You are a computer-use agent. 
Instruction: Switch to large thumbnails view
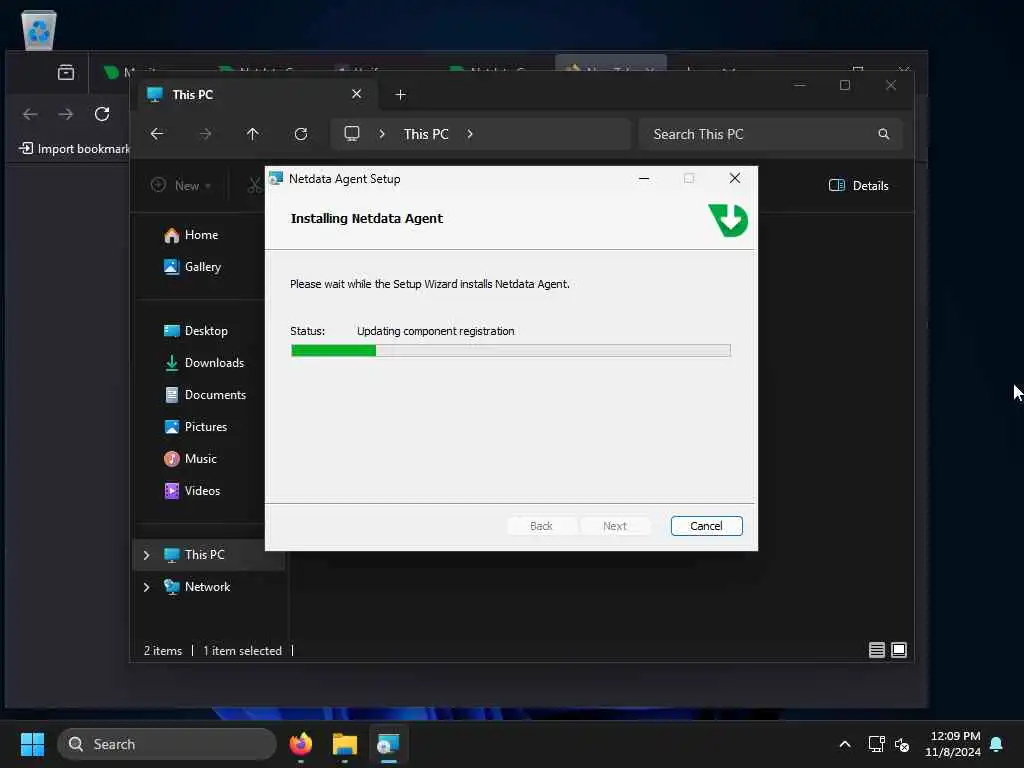(899, 650)
